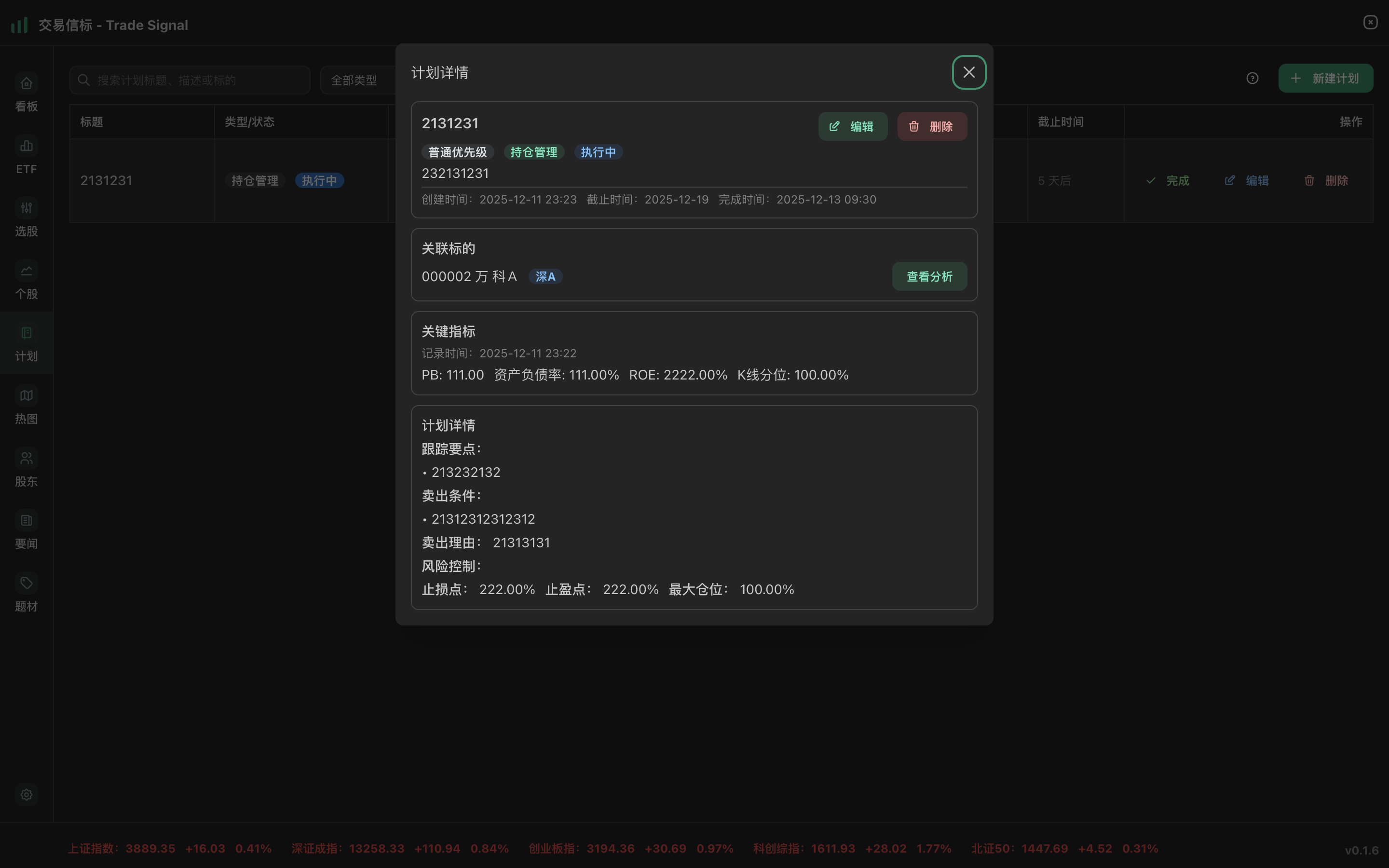Image resolution: width=1389 pixels, height=868 pixels.
Task: Click the 执行中 status badge
Action: 598,151
